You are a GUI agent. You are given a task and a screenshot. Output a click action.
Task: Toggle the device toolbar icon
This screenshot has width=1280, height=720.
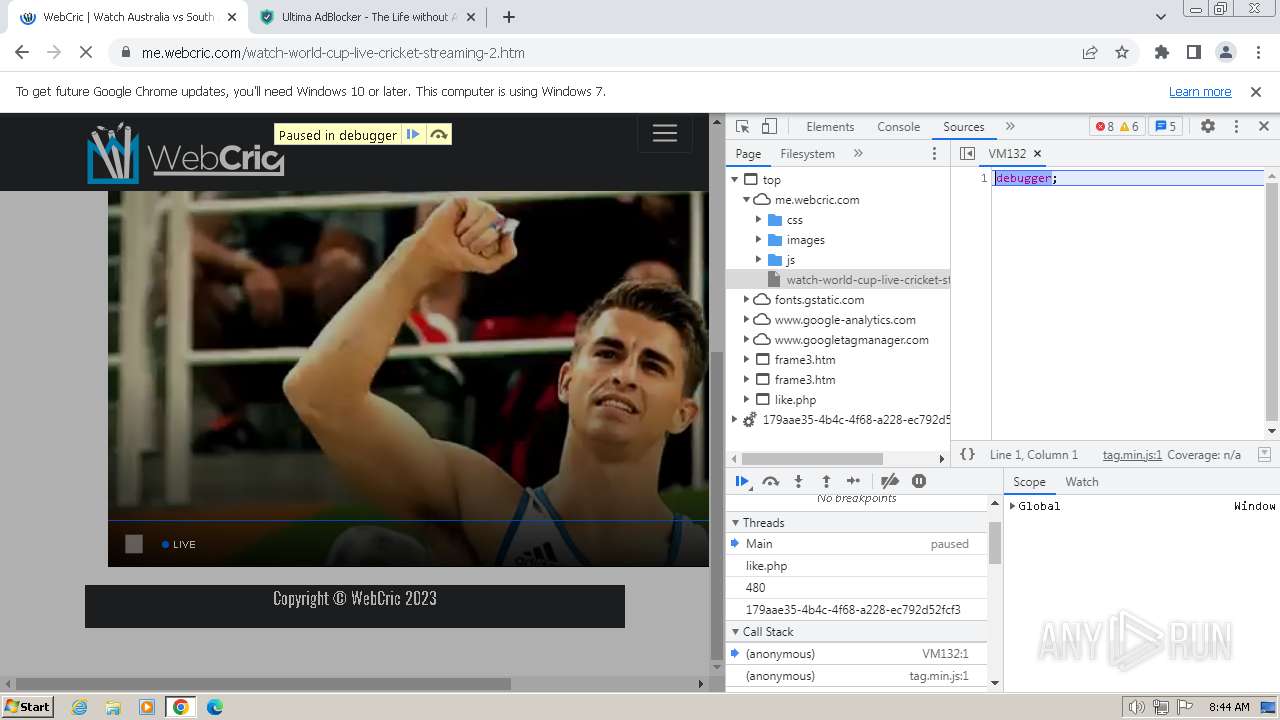[769, 127]
